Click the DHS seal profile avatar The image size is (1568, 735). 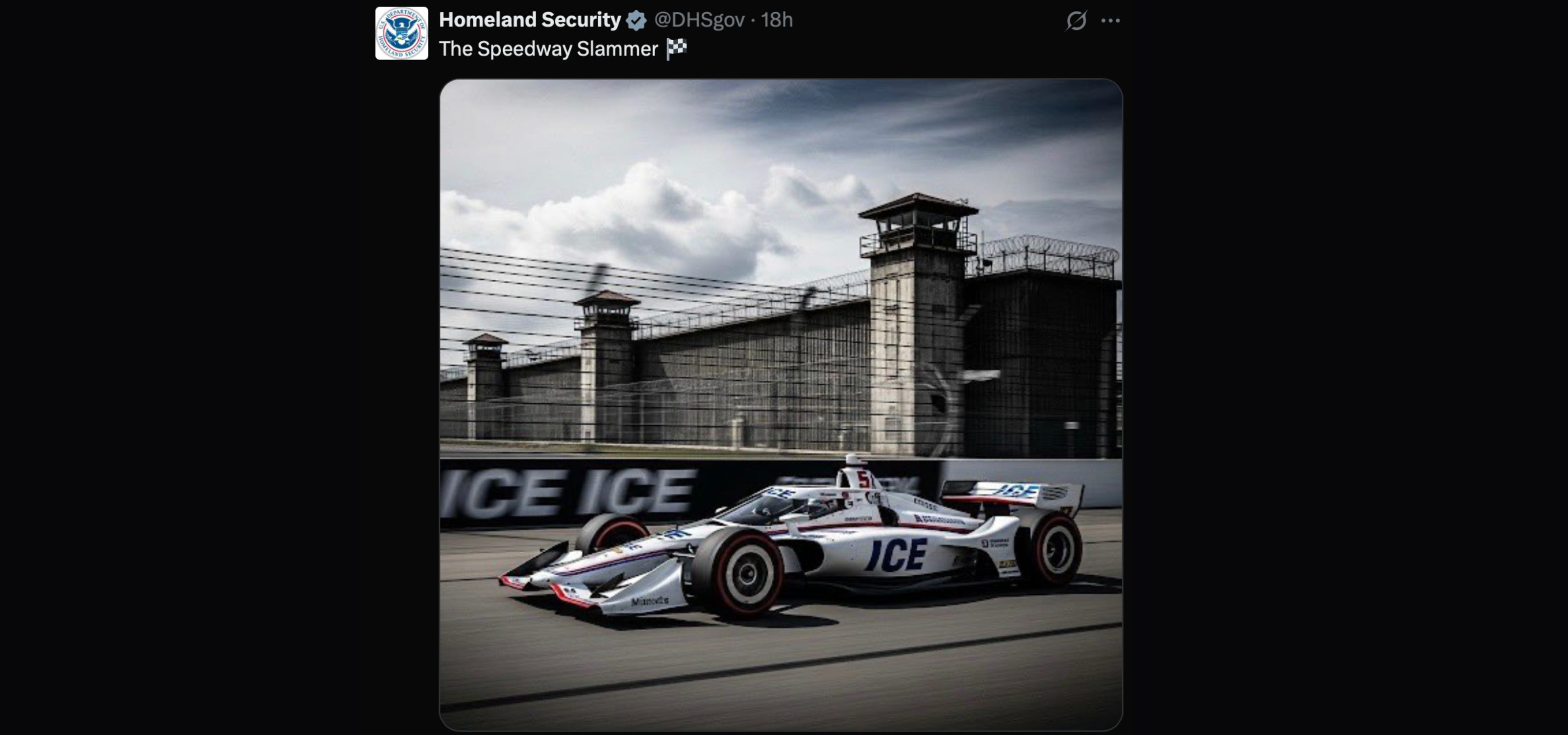click(x=402, y=33)
